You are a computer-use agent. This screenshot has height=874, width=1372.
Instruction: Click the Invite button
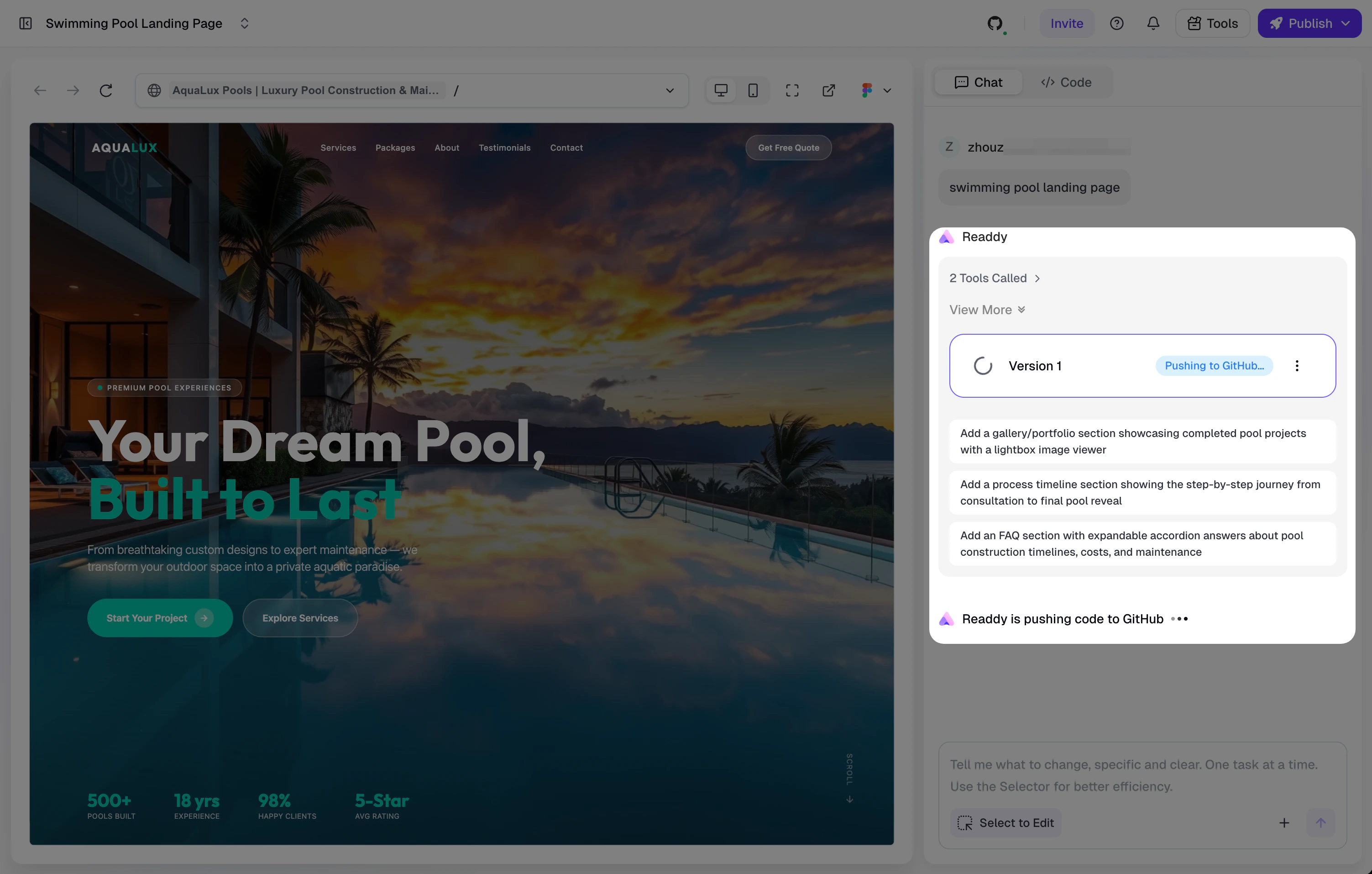tap(1067, 23)
